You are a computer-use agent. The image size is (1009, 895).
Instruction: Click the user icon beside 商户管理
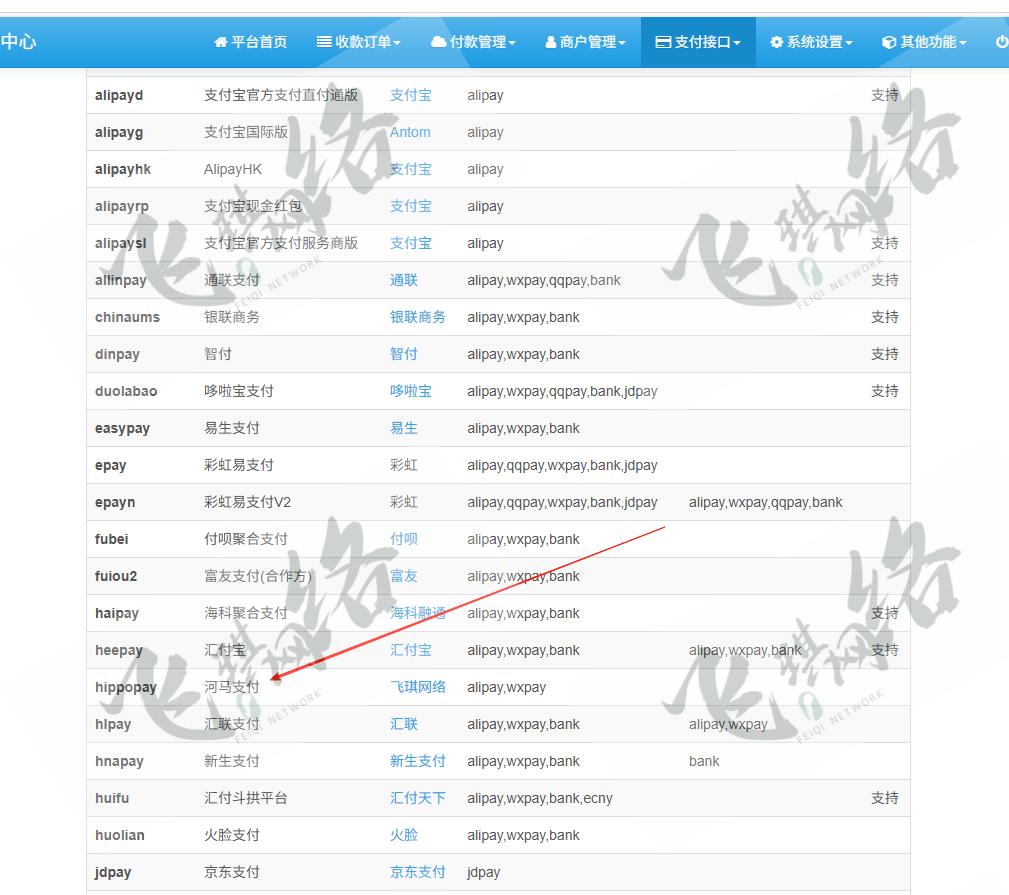[550, 42]
